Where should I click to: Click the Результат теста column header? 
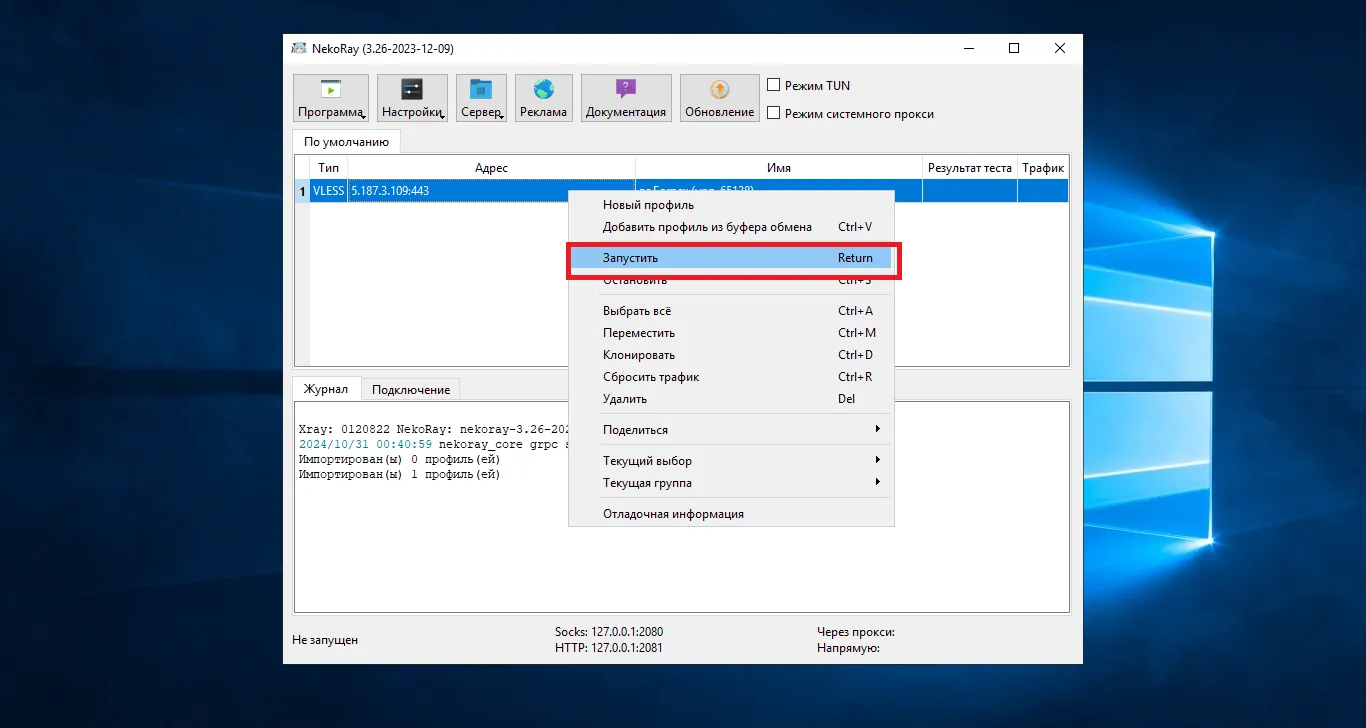(x=969, y=168)
